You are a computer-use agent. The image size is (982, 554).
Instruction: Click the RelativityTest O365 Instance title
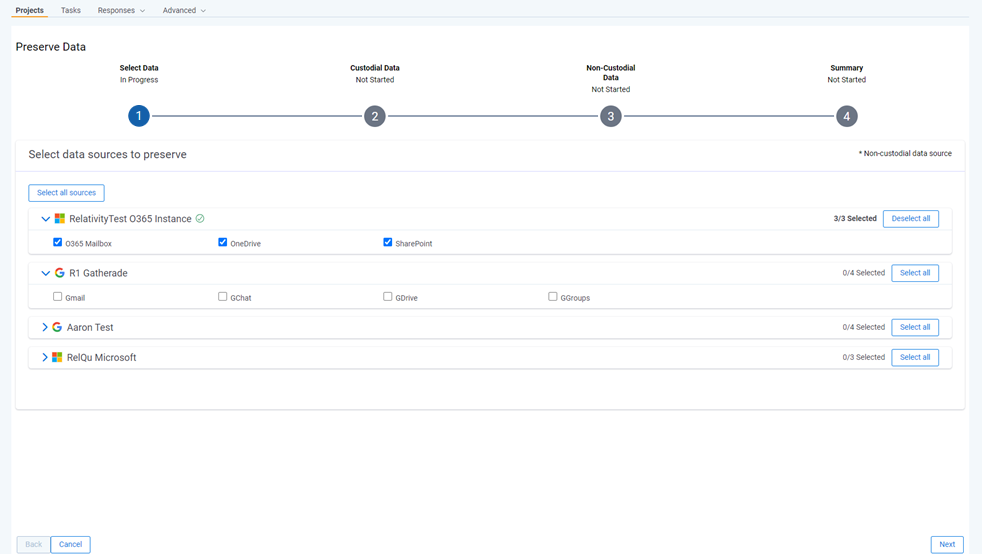click(x=130, y=218)
